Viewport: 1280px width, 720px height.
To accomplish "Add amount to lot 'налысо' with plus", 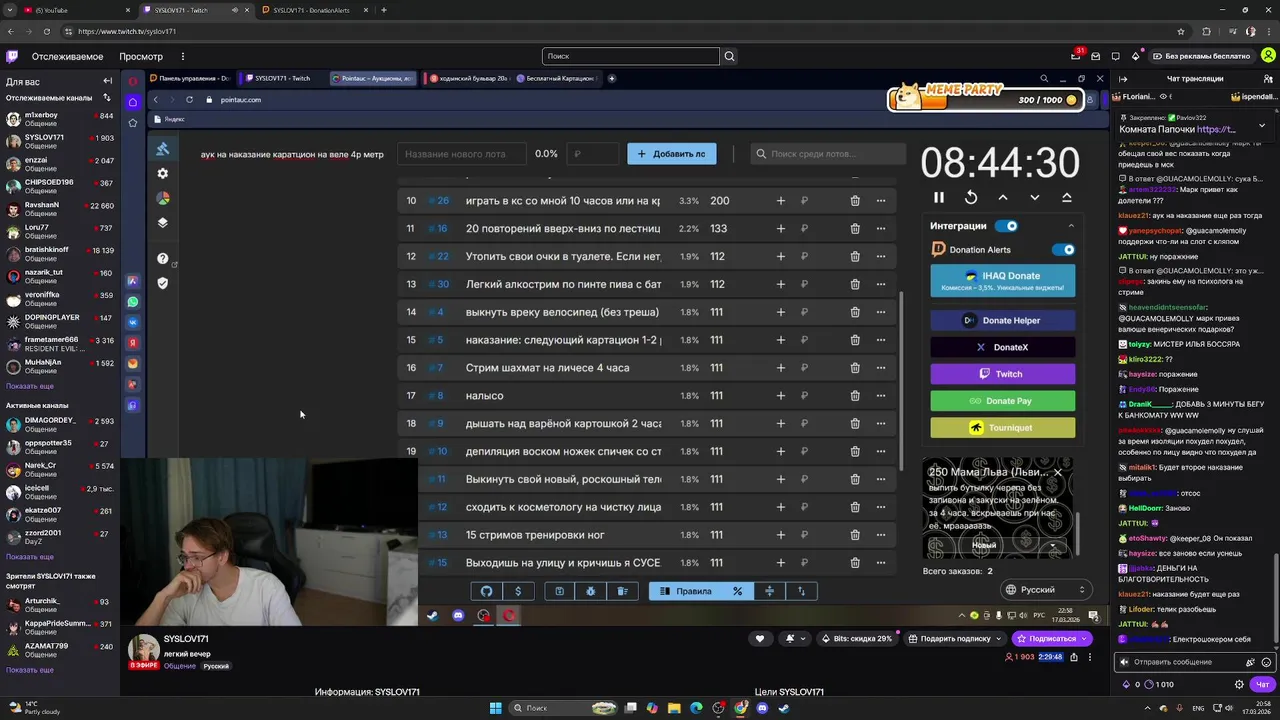I will click(781, 396).
